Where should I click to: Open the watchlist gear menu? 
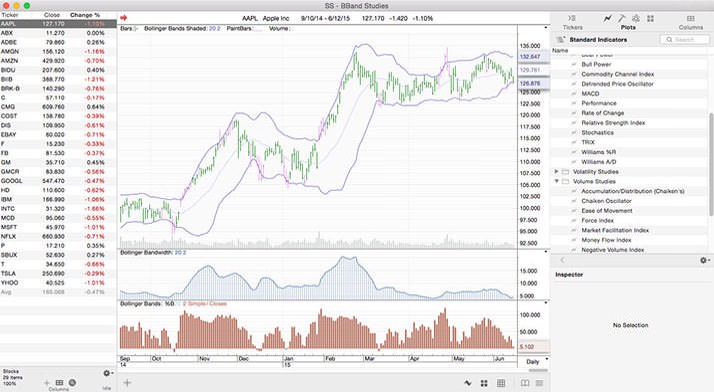[107, 373]
